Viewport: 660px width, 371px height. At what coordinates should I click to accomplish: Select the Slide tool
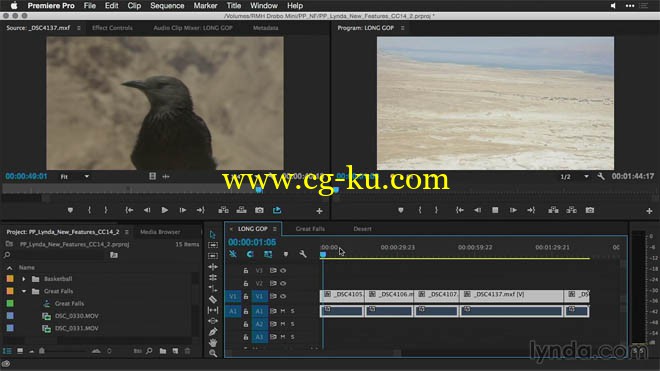[x=213, y=321]
